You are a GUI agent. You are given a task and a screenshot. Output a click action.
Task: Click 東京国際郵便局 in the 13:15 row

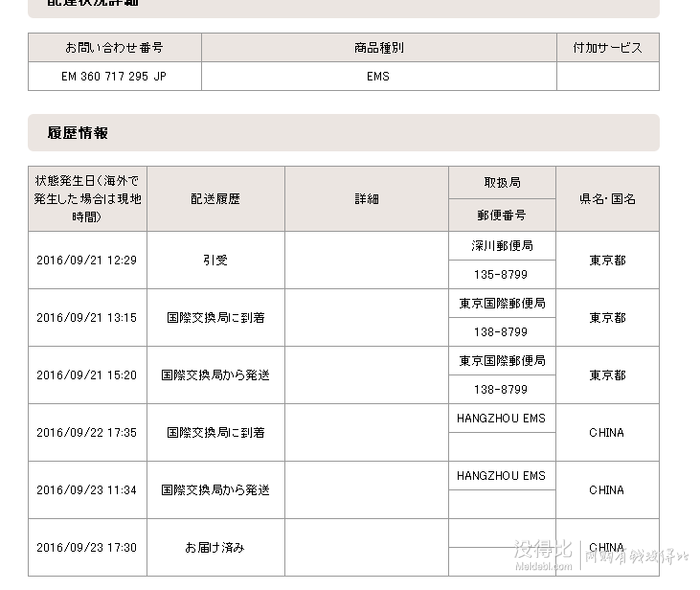pos(502,303)
